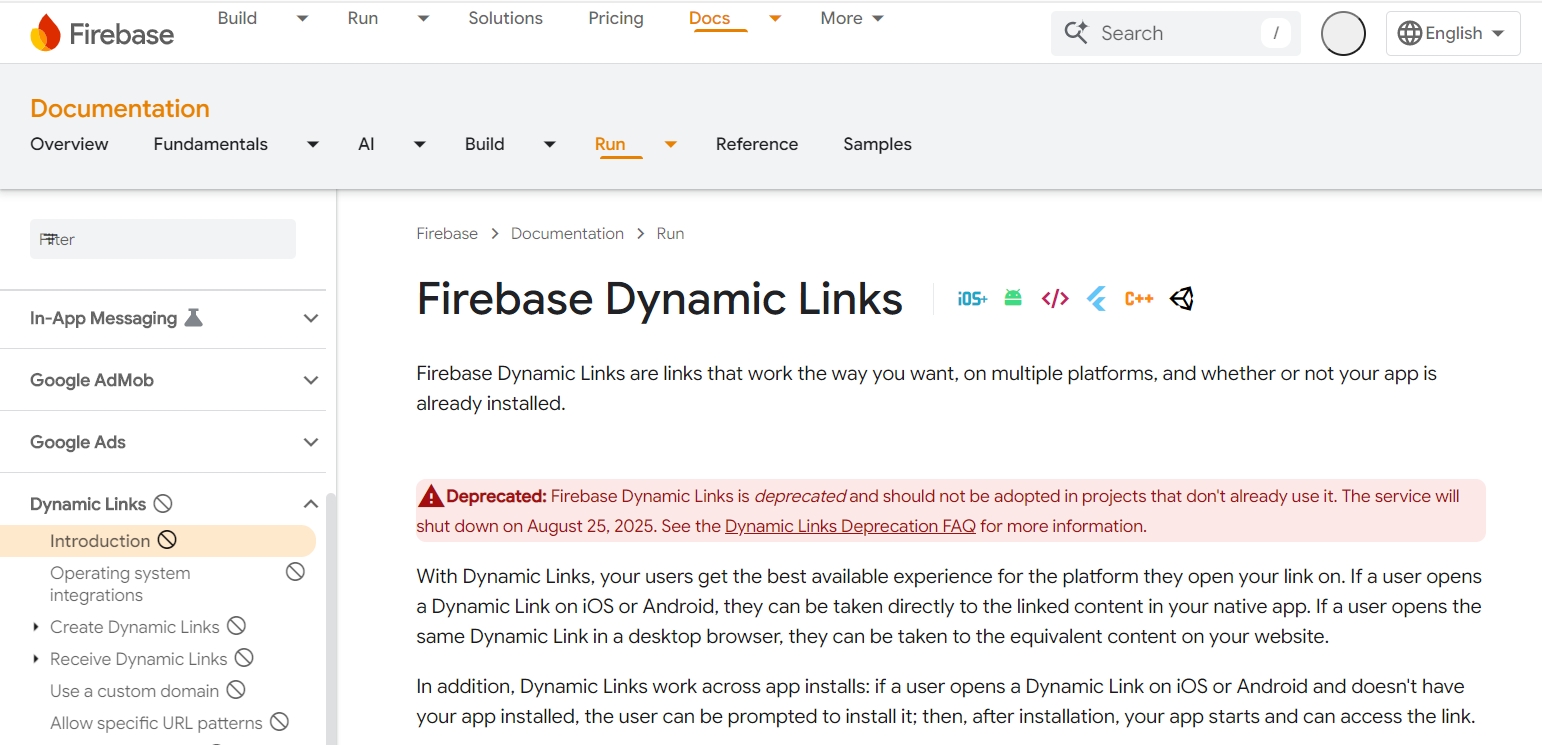The height and width of the screenshot is (745, 1542).
Task: Switch to the Overview tab
Action: click(69, 144)
